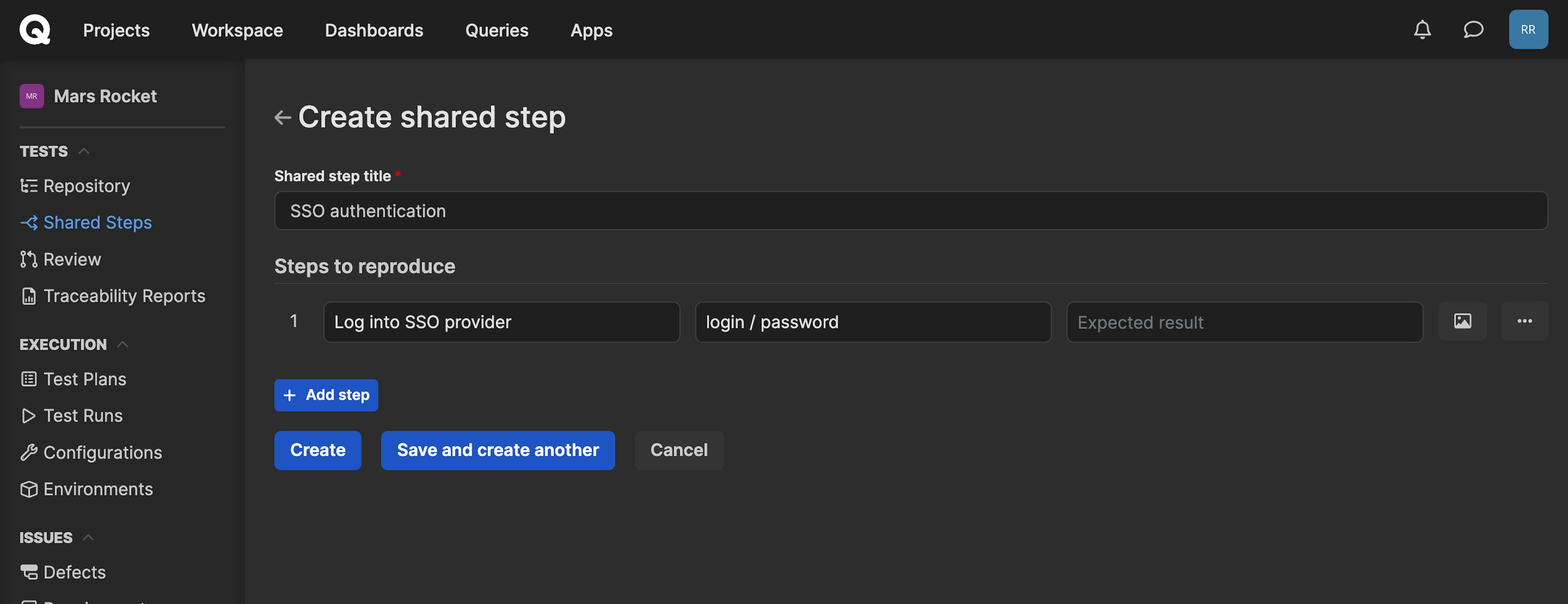Click the Environments cube icon
Image resolution: width=1568 pixels, height=604 pixels.
point(29,489)
